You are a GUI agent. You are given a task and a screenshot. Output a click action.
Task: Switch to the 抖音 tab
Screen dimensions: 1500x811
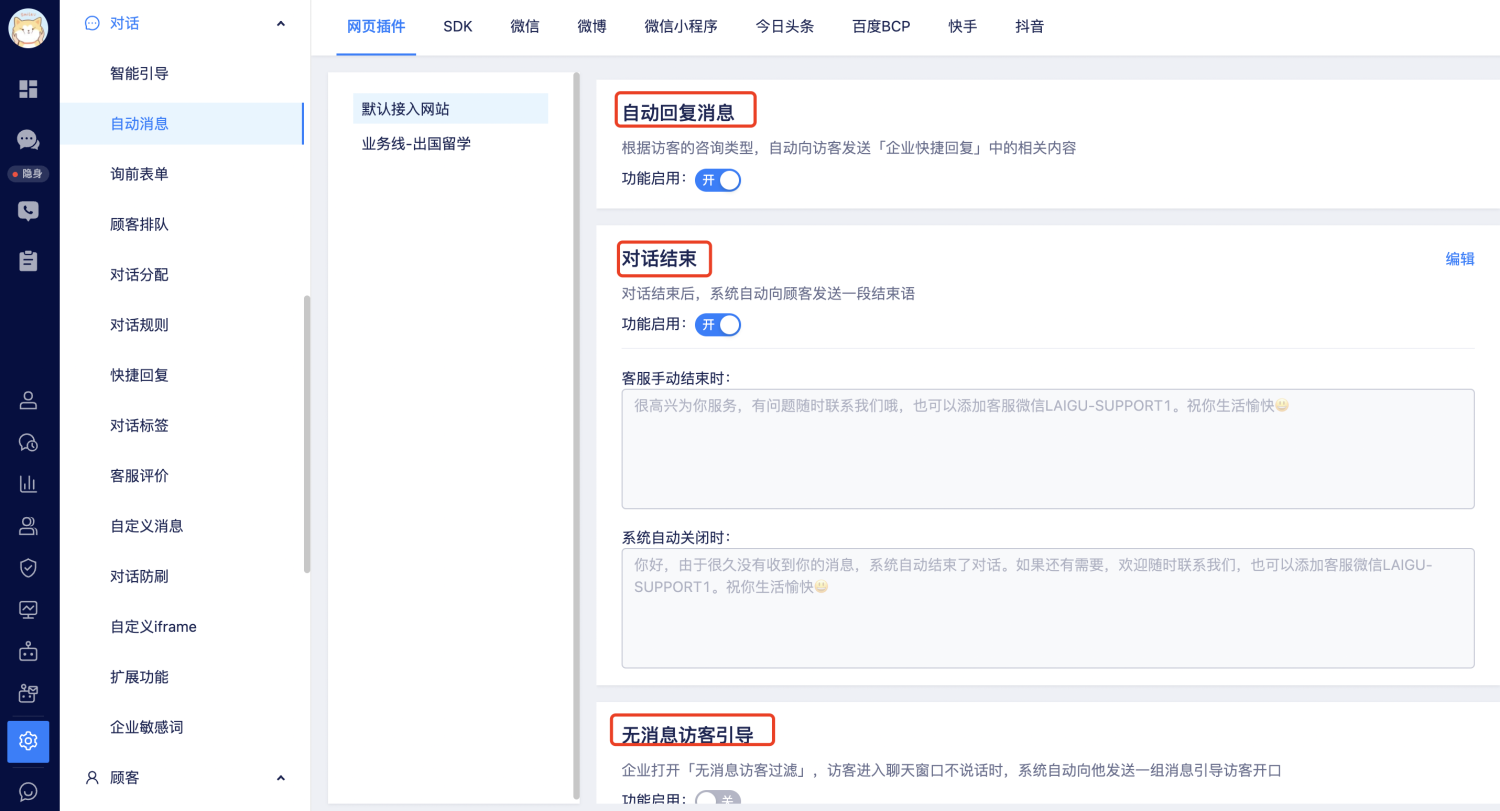(x=1030, y=27)
